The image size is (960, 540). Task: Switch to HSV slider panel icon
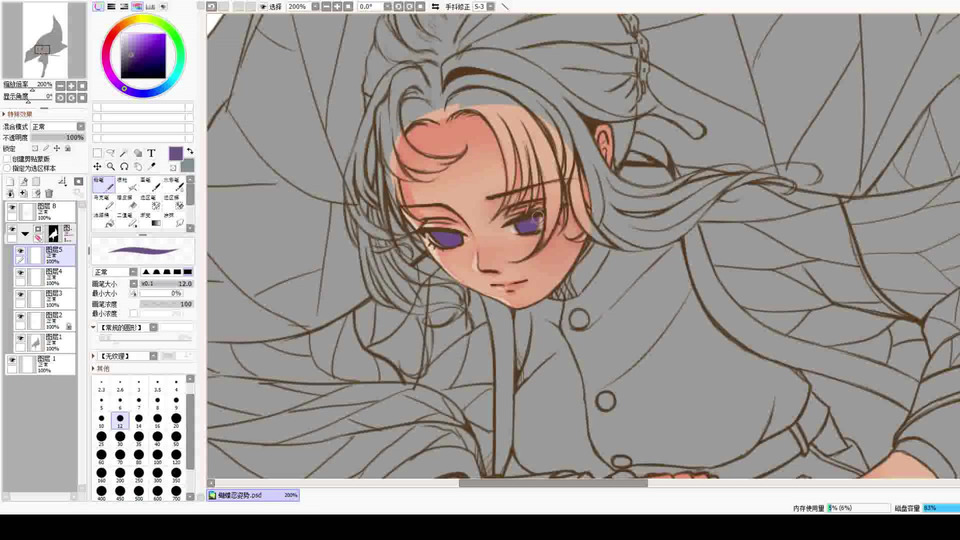click(124, 7)
